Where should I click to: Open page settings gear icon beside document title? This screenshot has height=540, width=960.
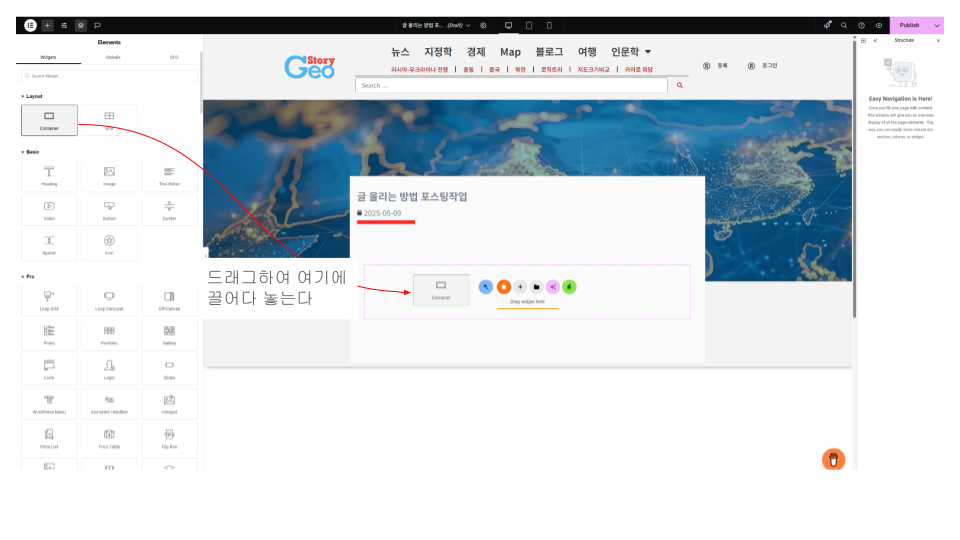click(483, 25)
